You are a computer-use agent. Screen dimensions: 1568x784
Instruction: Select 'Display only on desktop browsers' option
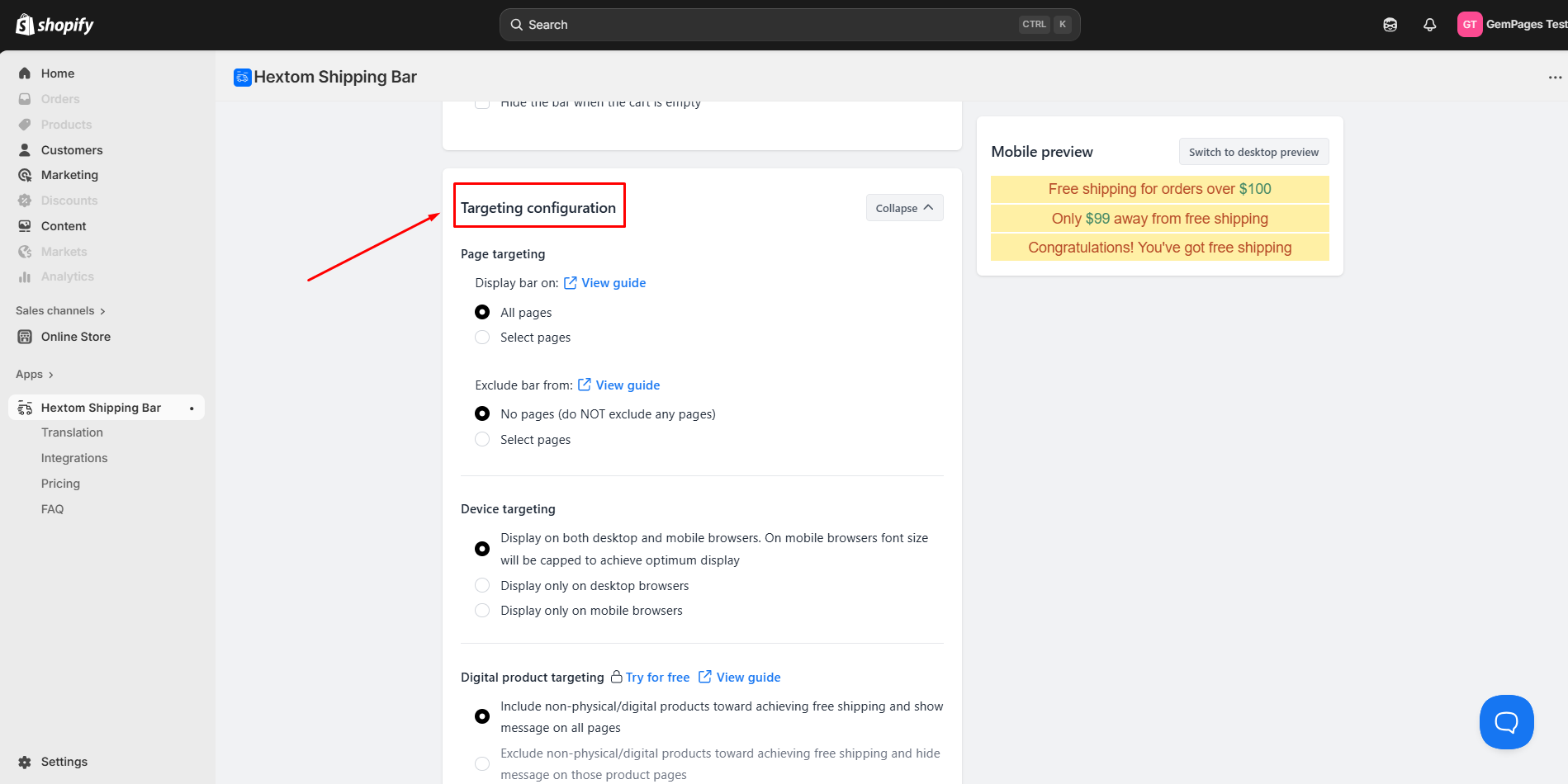[x=482, y=586]
